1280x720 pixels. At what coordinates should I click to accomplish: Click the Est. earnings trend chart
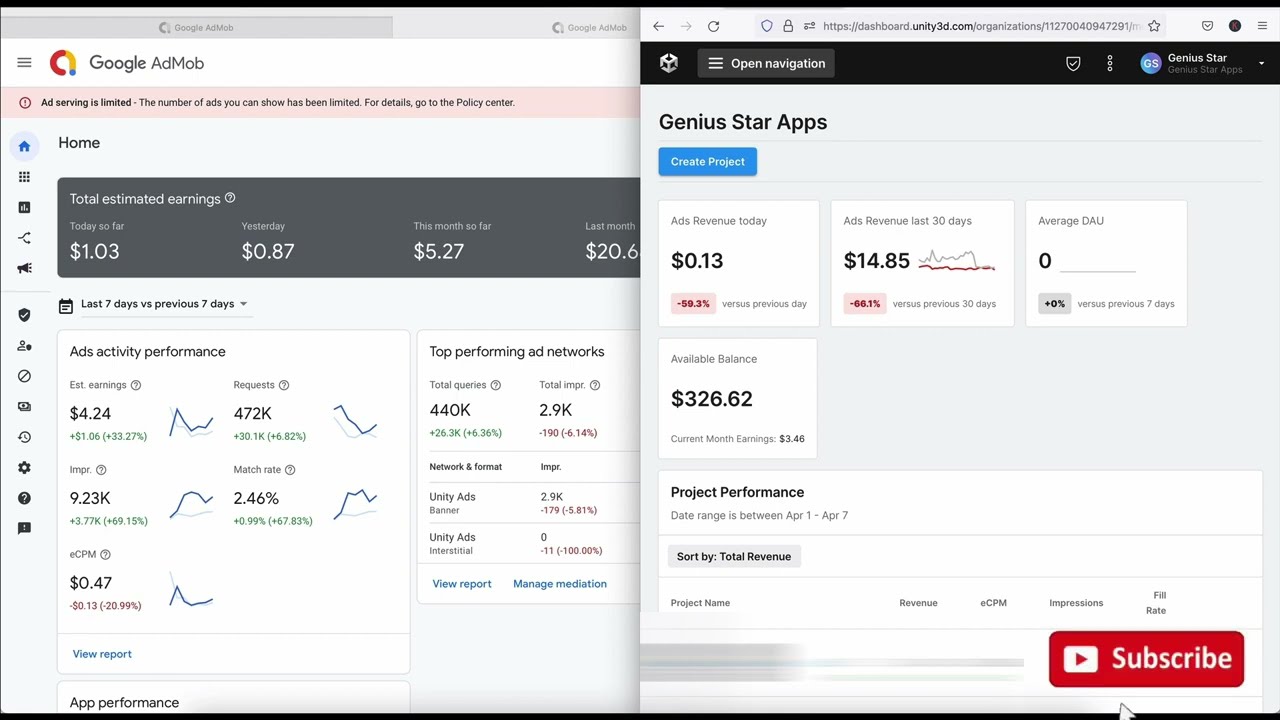[191, 422]
